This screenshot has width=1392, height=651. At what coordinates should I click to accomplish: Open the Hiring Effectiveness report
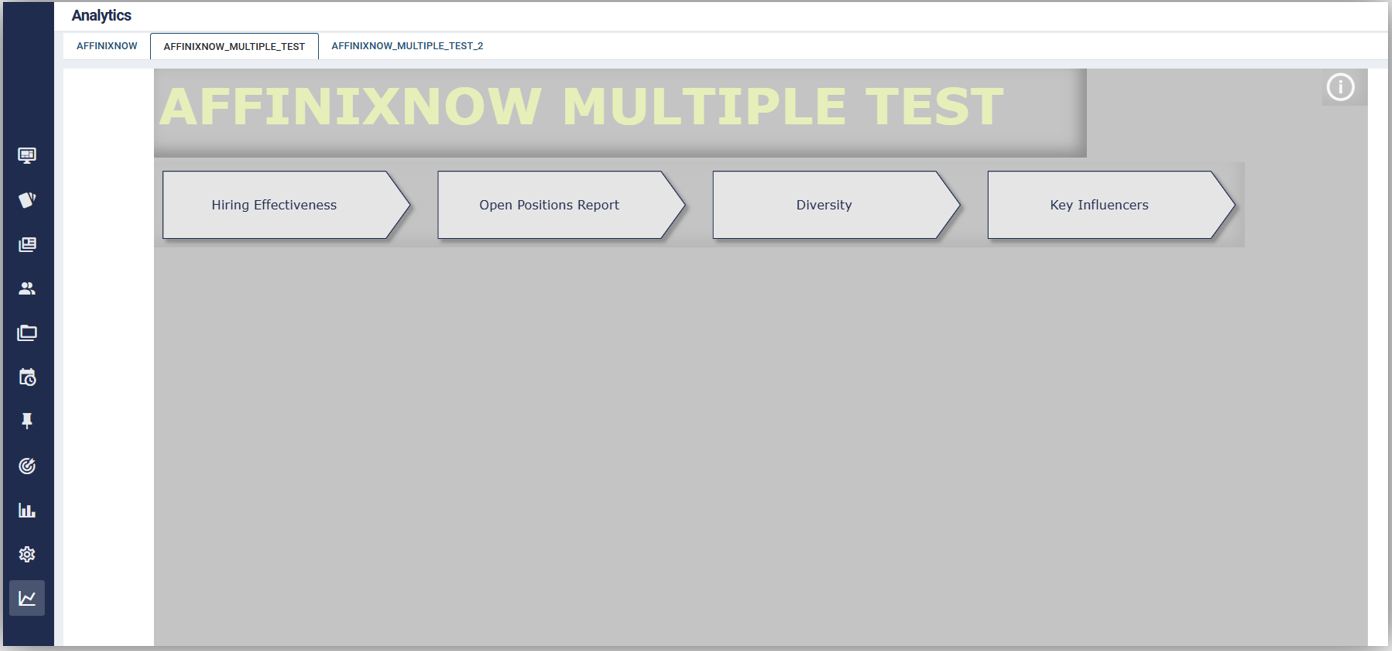pyautogui.click(x=275, y=205)
